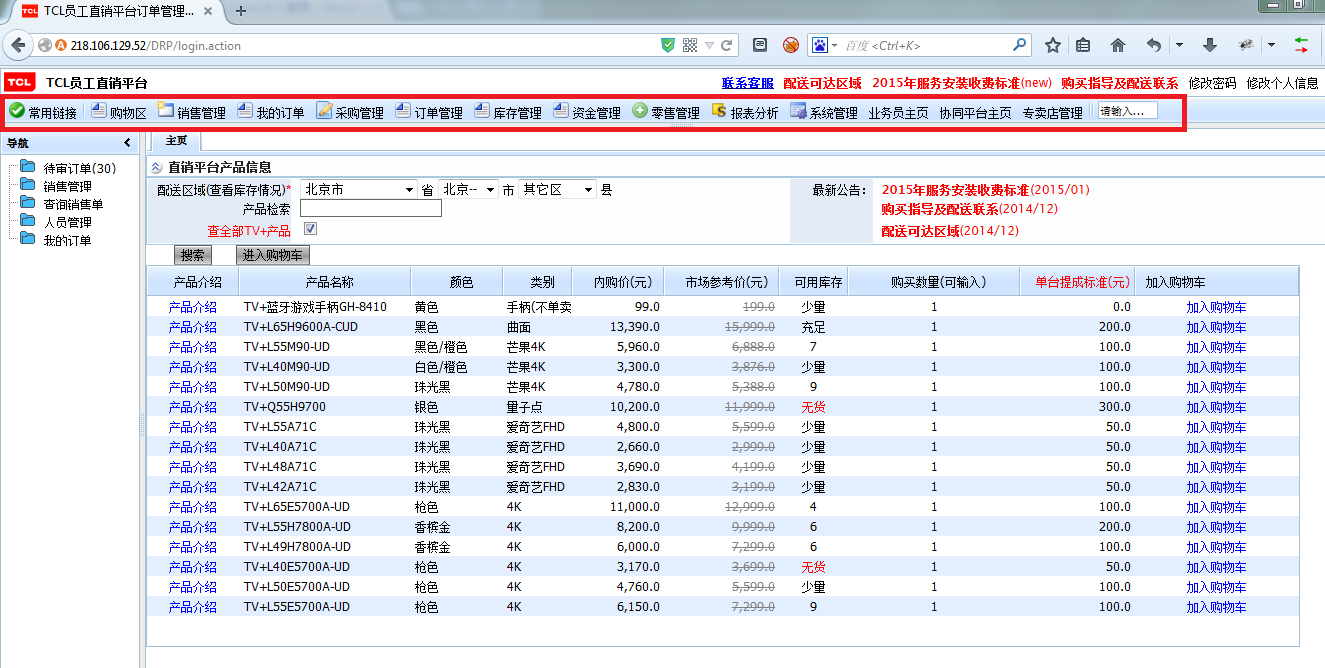
Task: Open 人员管理 in navigation tree
Action: coord(67,222)
